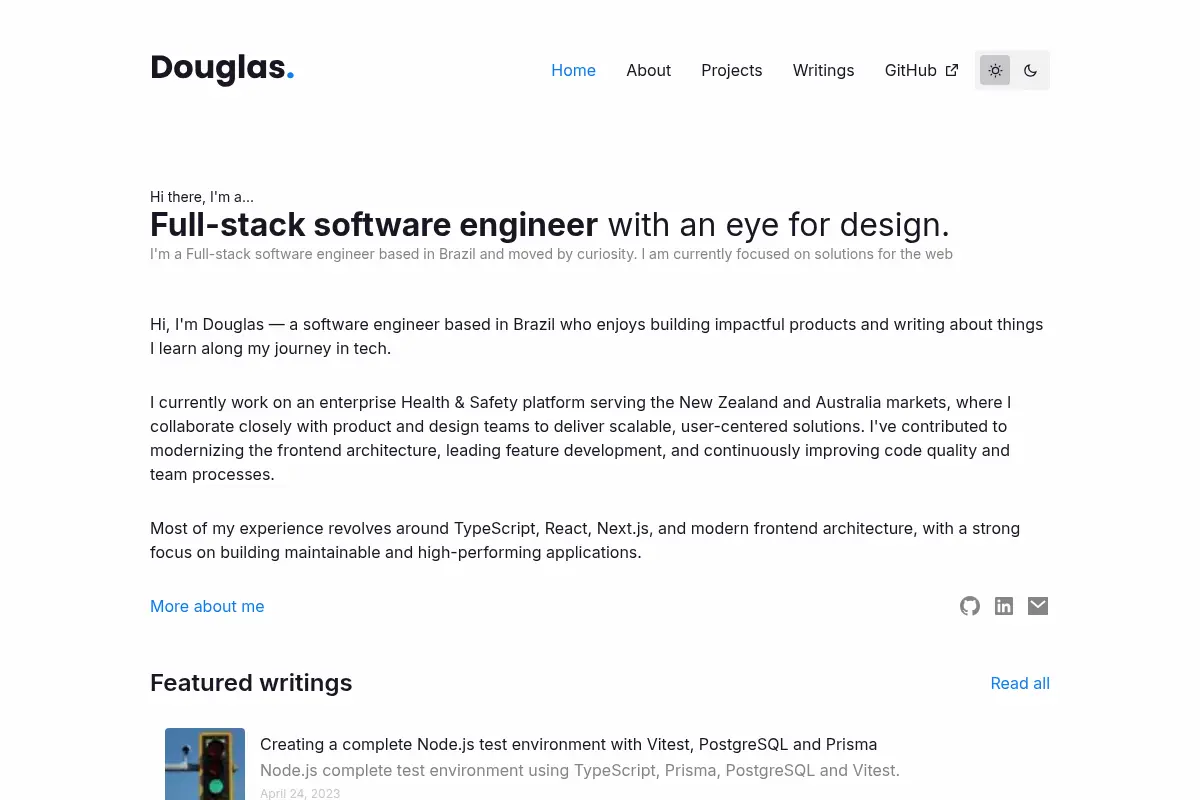Switch to light theme sun icon
Screen dimensions: 1200x800
pyautogui.click(x=995, y=70)
